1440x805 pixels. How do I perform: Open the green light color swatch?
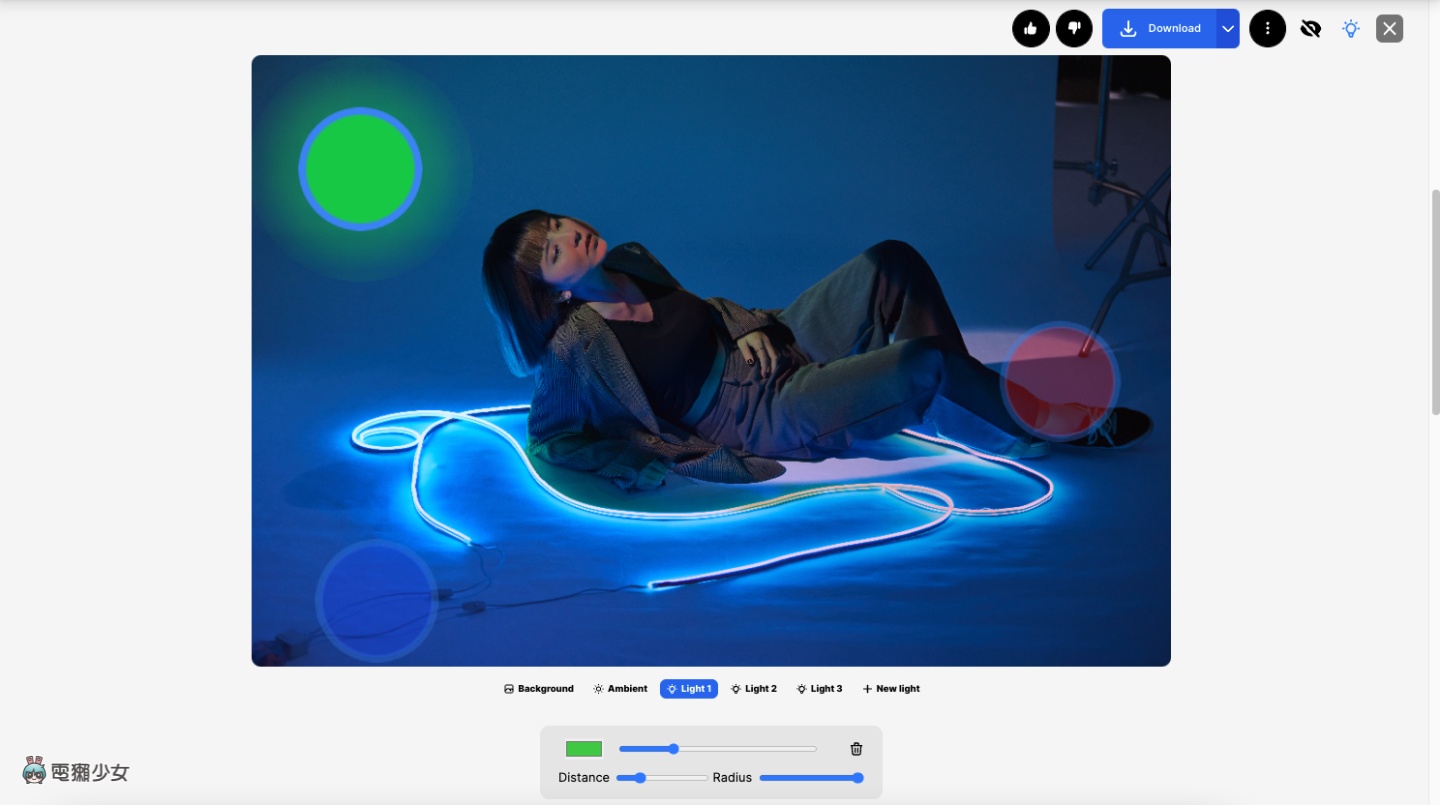tap(584, 749)
